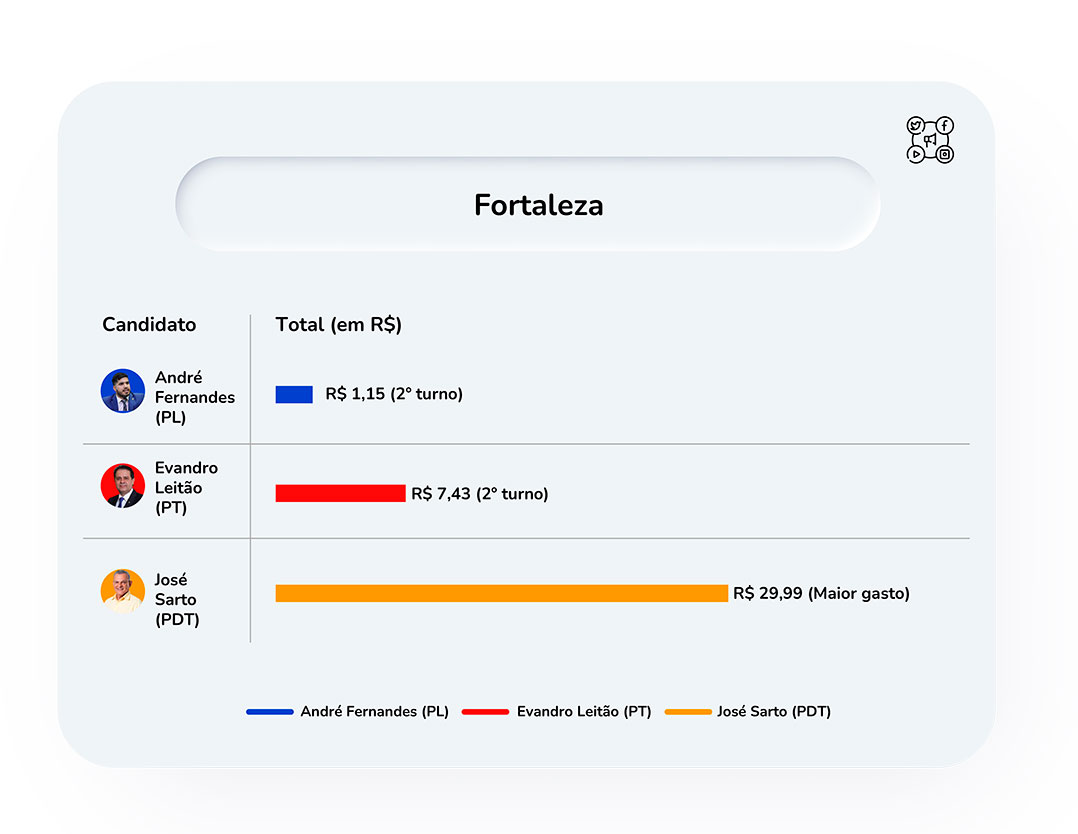
Task: Select André Fernandes avatar photo
Action: [x=123, y=391]
